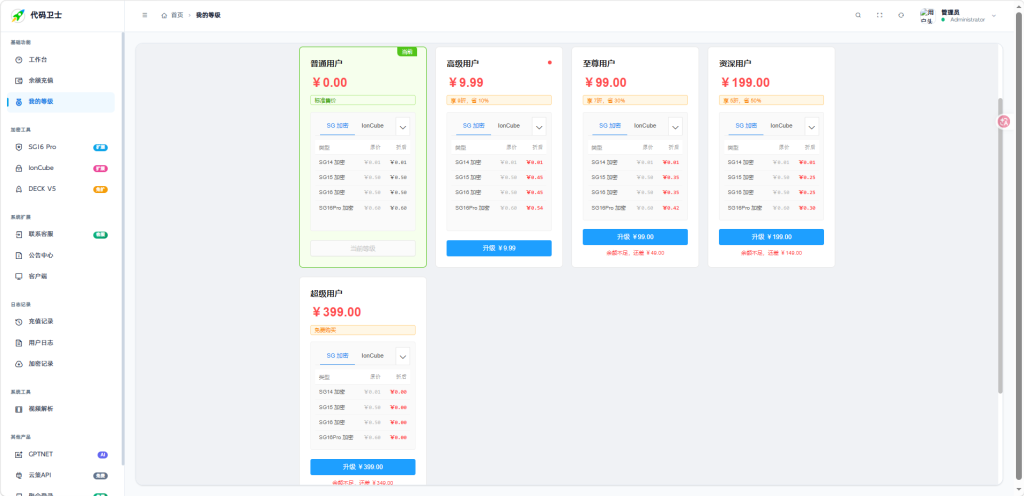Click the 升级 ¥399.00 upgrade button
1024x496 pixels.
point(362,467)
